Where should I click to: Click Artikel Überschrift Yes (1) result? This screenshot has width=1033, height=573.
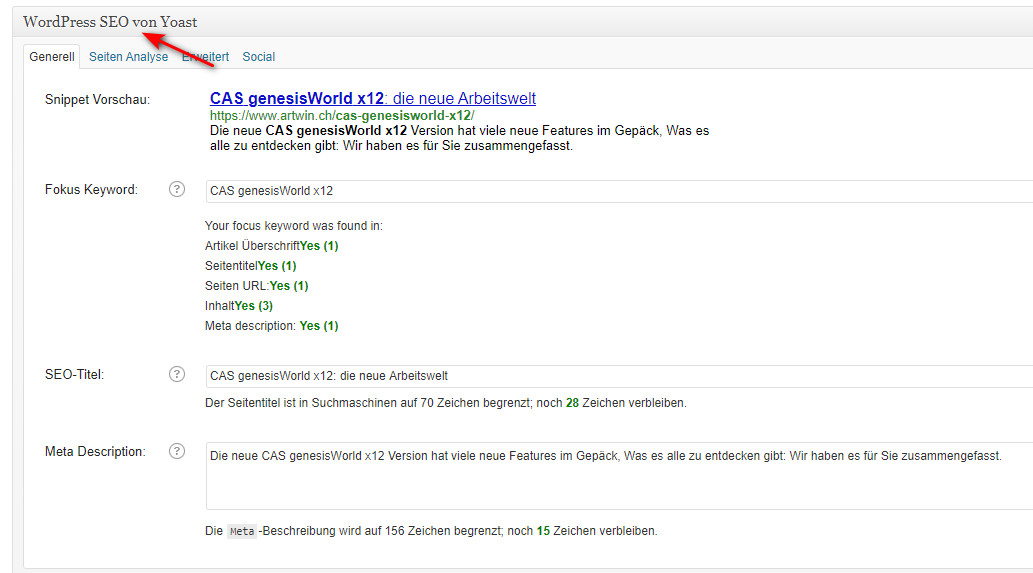click(x=271, y=246)
